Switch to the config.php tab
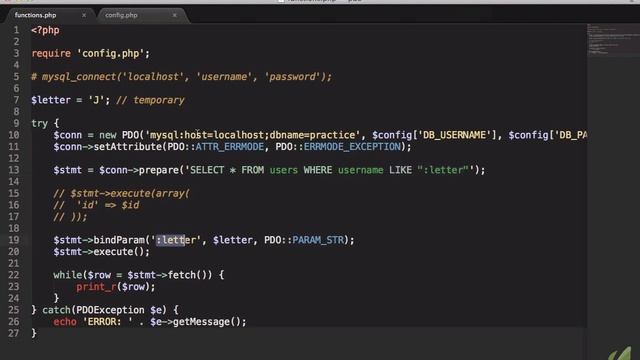Image resolution: width=640 pixels, height=360 pixels. (121, 15)
